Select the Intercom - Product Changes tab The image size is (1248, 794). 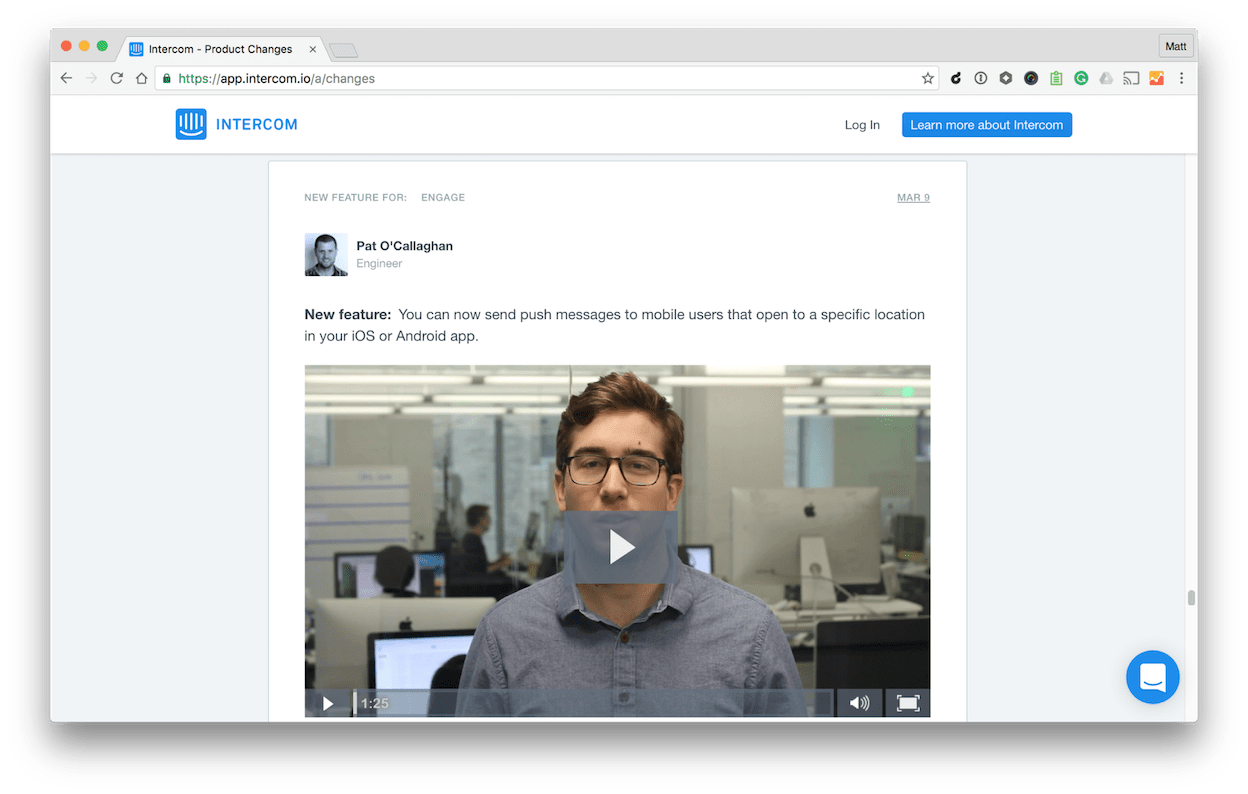220,49
